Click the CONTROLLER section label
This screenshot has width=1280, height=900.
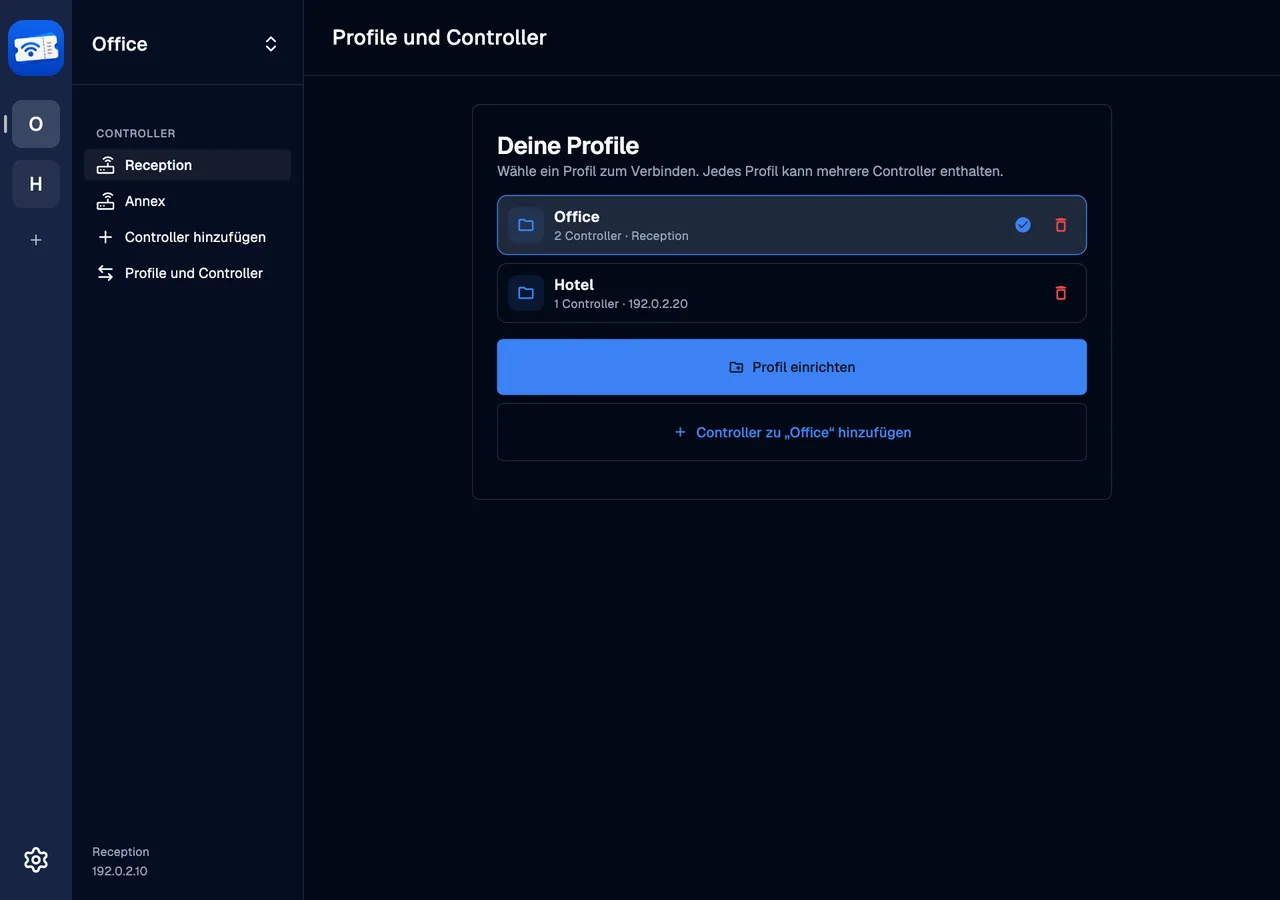[x=136, y=133]
